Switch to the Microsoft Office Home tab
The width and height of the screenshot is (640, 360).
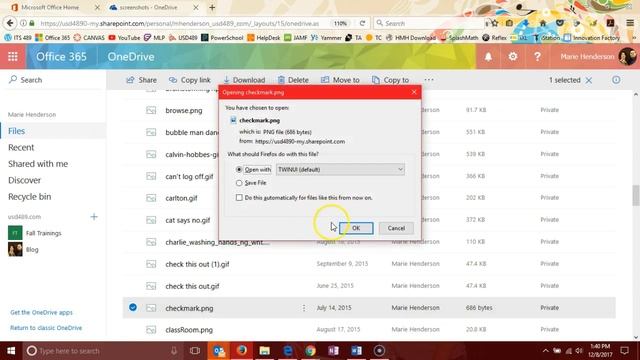50,7
